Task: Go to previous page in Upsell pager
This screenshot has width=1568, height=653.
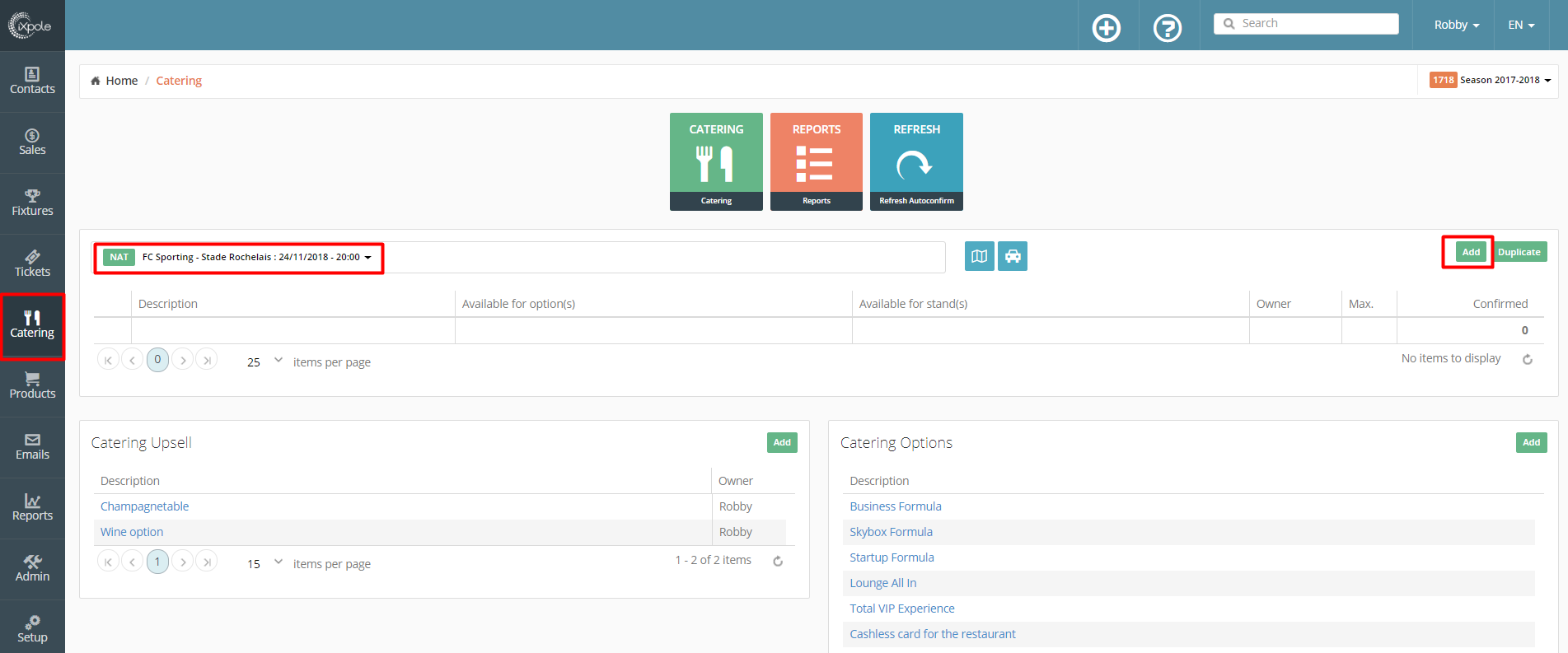Action: tap(132, 562)
